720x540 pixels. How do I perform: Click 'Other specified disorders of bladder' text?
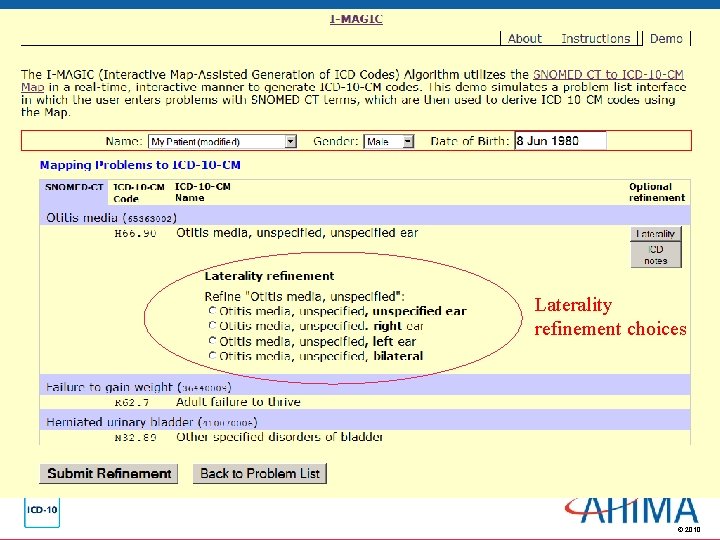[x=279, y=437]
